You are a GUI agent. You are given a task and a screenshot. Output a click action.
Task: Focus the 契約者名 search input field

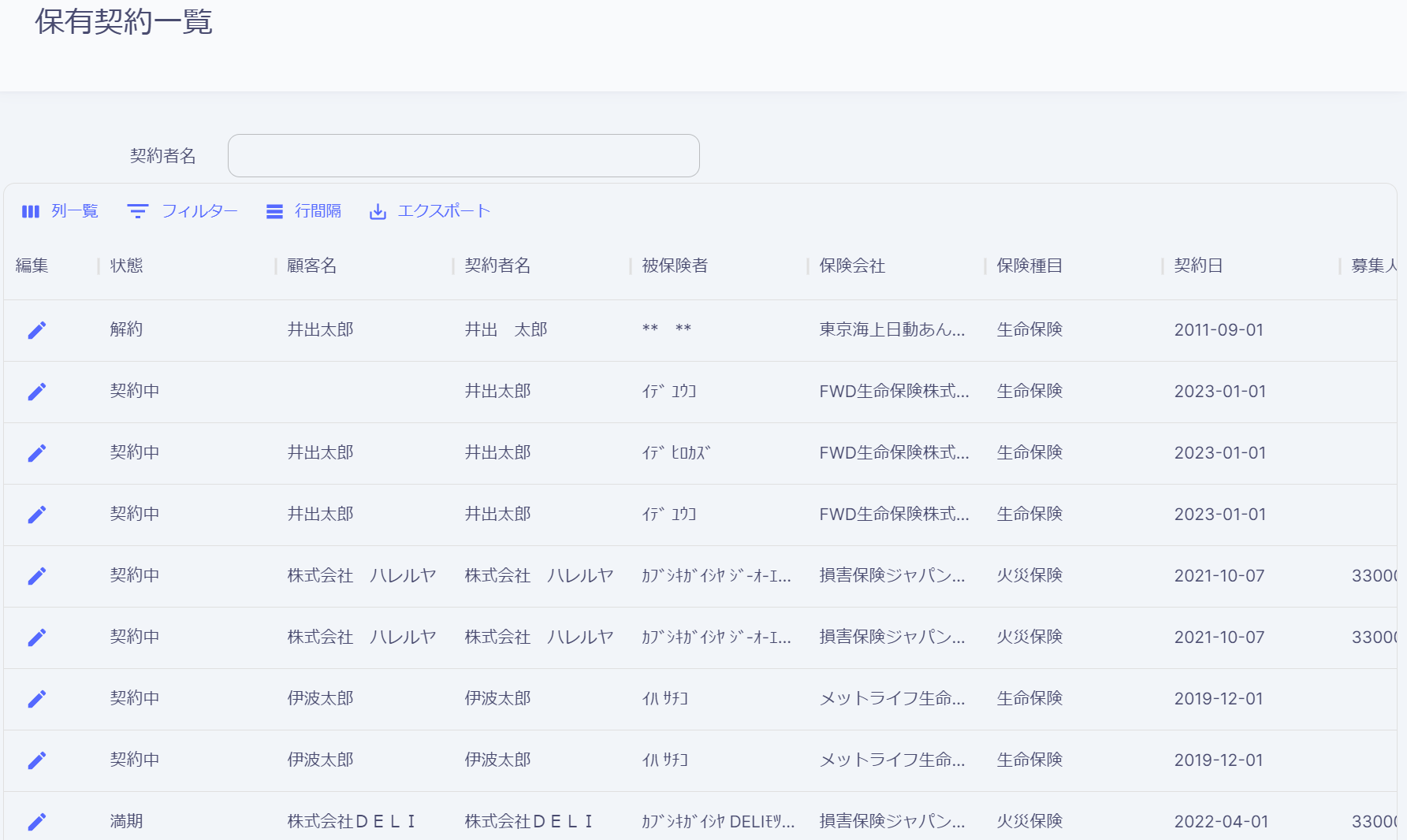pos(463,156)
